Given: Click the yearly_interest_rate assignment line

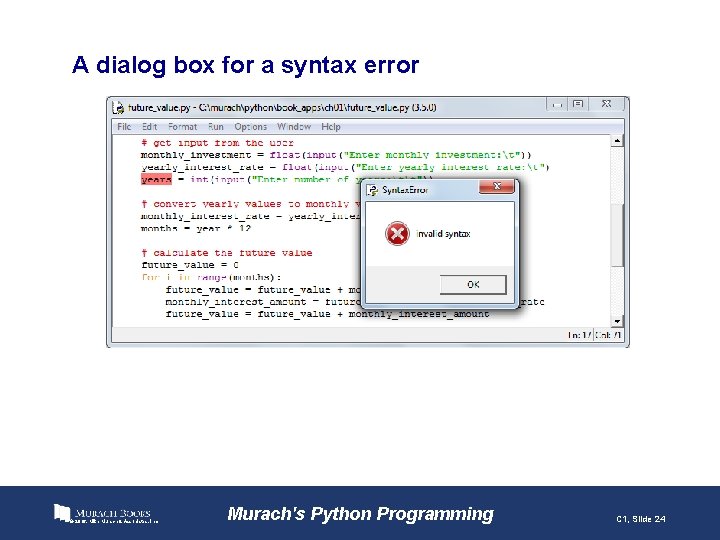Looking at the screenshot, I should (x=345, y=167).
